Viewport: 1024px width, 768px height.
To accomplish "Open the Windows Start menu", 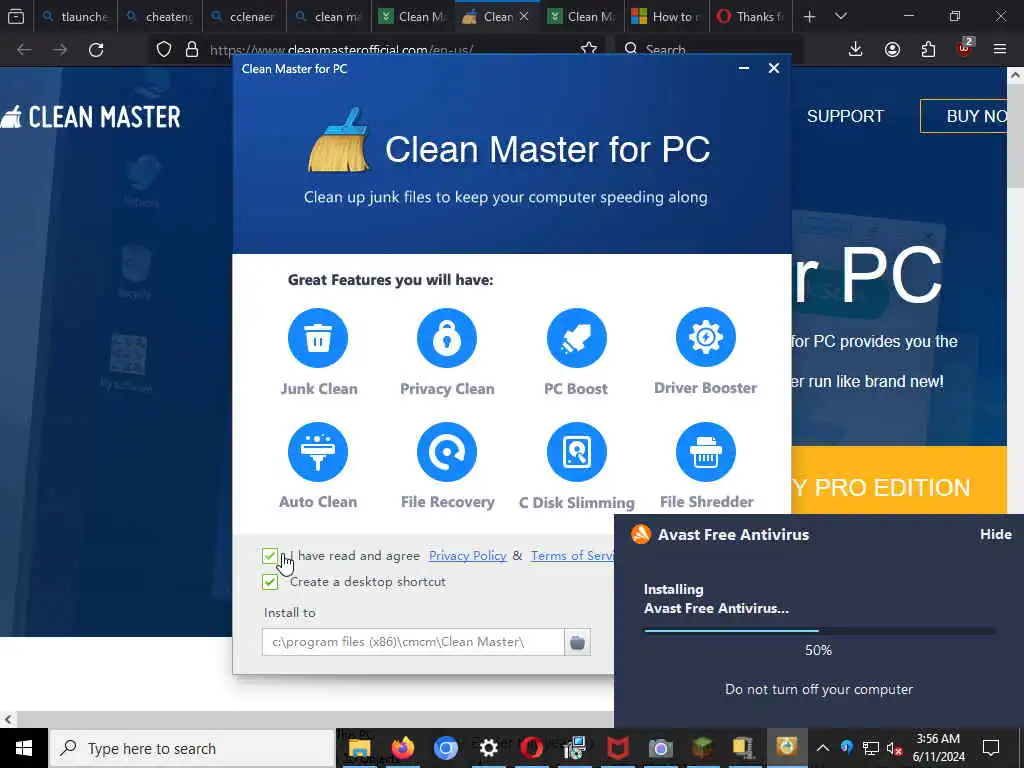I will click(24, 748).
